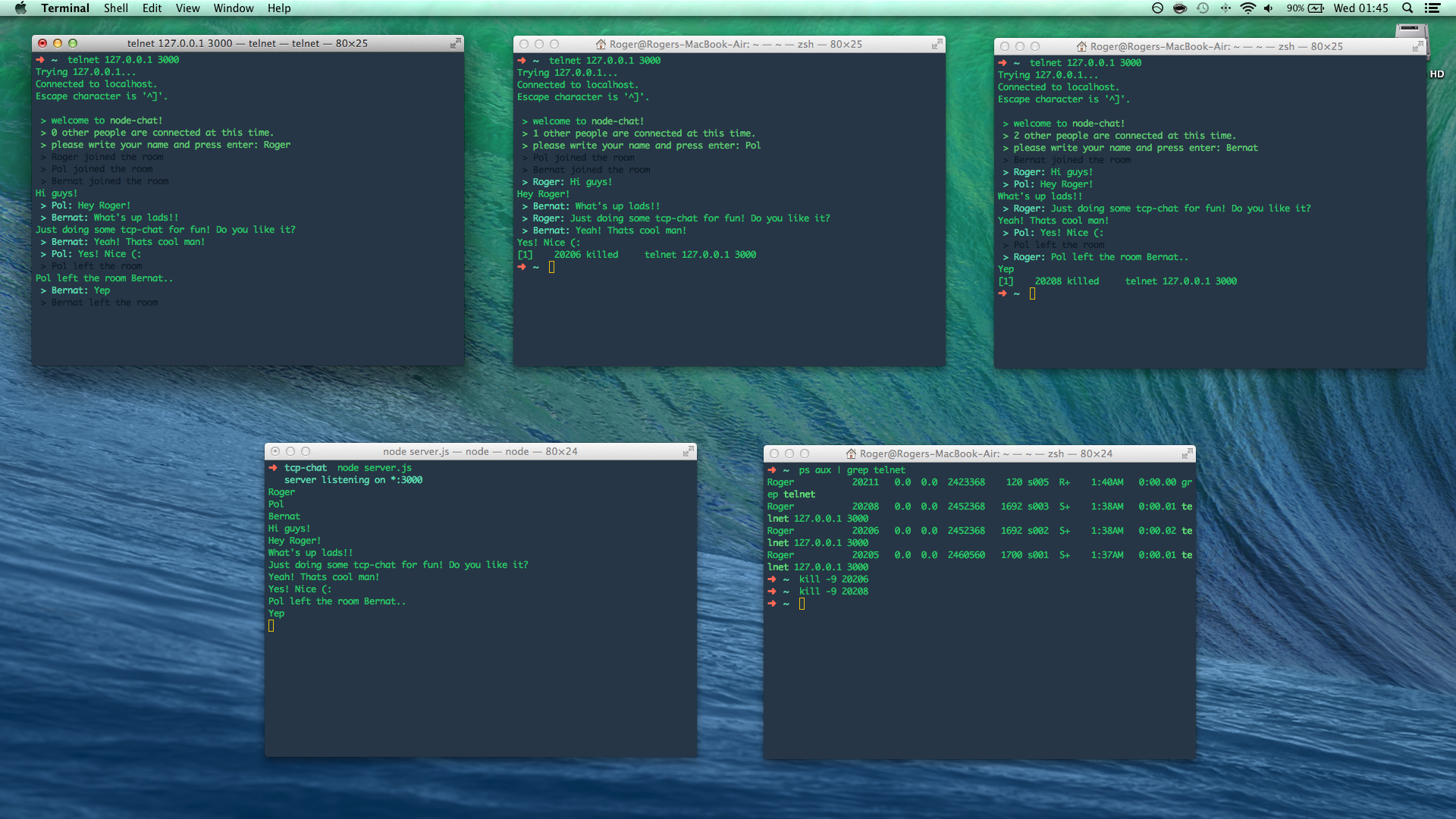Open Spotlight search magnifier
Image resolution: width=1456 pixels, height=819 pixels.
(1407, 8)
